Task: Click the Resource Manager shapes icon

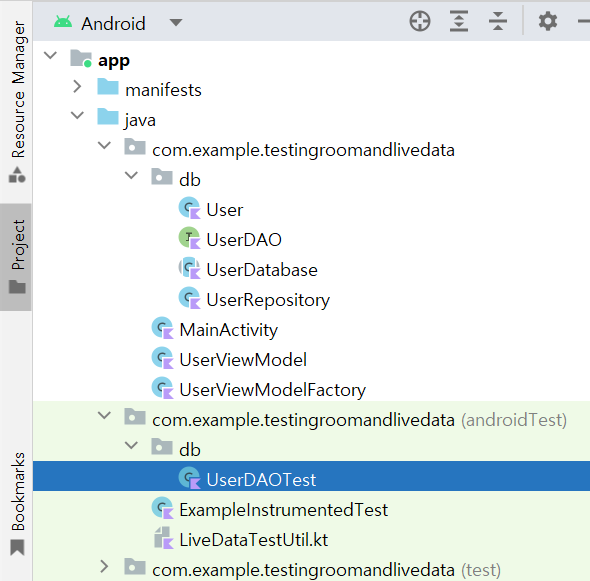Action: tap(17, 175)
